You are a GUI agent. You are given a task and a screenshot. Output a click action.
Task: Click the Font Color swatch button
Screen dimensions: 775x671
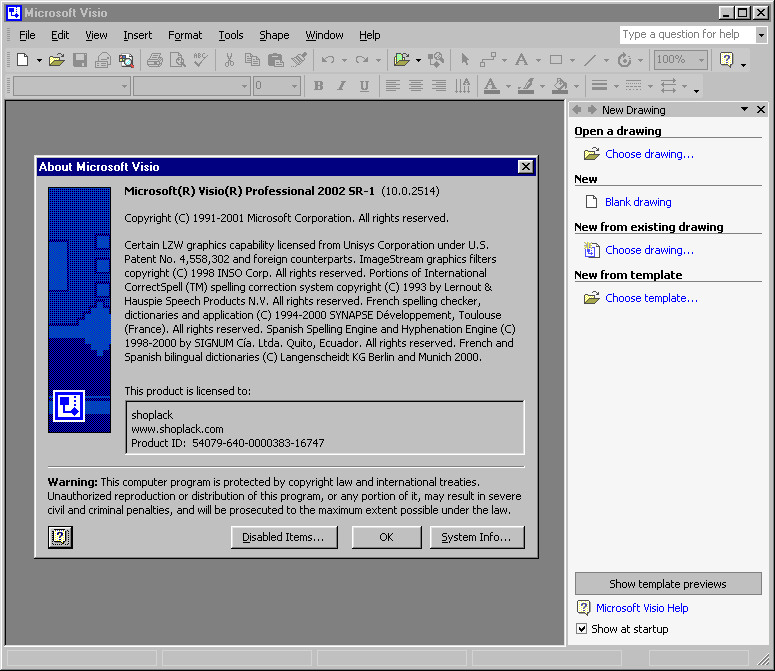tap(491, 86)
